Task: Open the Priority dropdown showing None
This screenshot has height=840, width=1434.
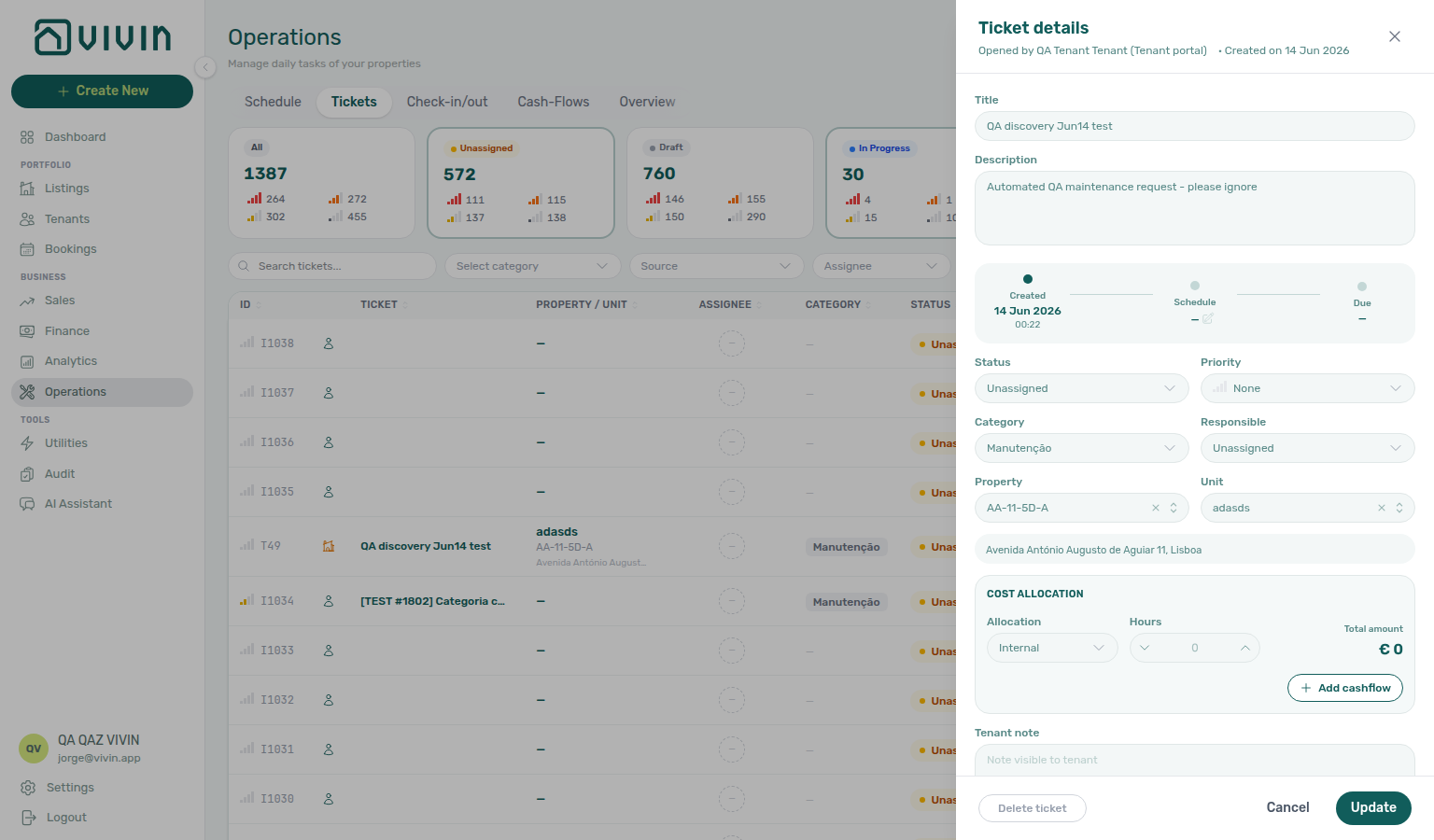Action: [x=1307, y=388]
